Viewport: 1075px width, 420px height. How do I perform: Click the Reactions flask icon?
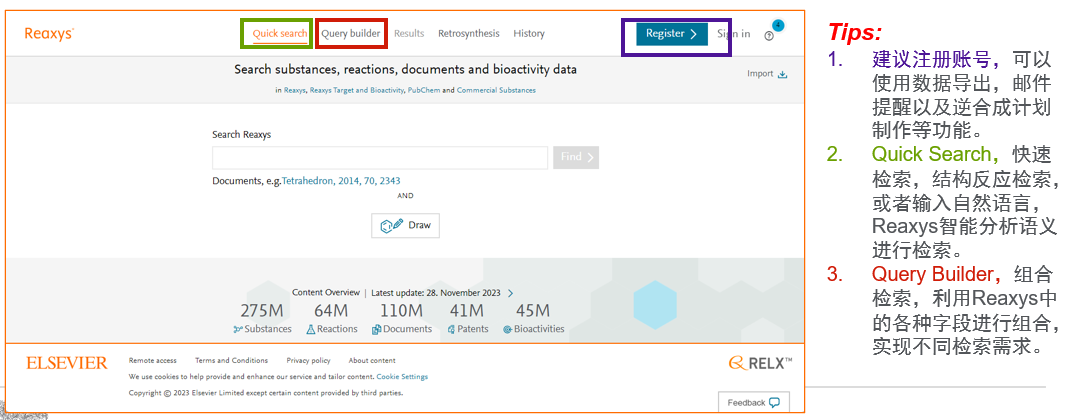(x=311, y=330)
